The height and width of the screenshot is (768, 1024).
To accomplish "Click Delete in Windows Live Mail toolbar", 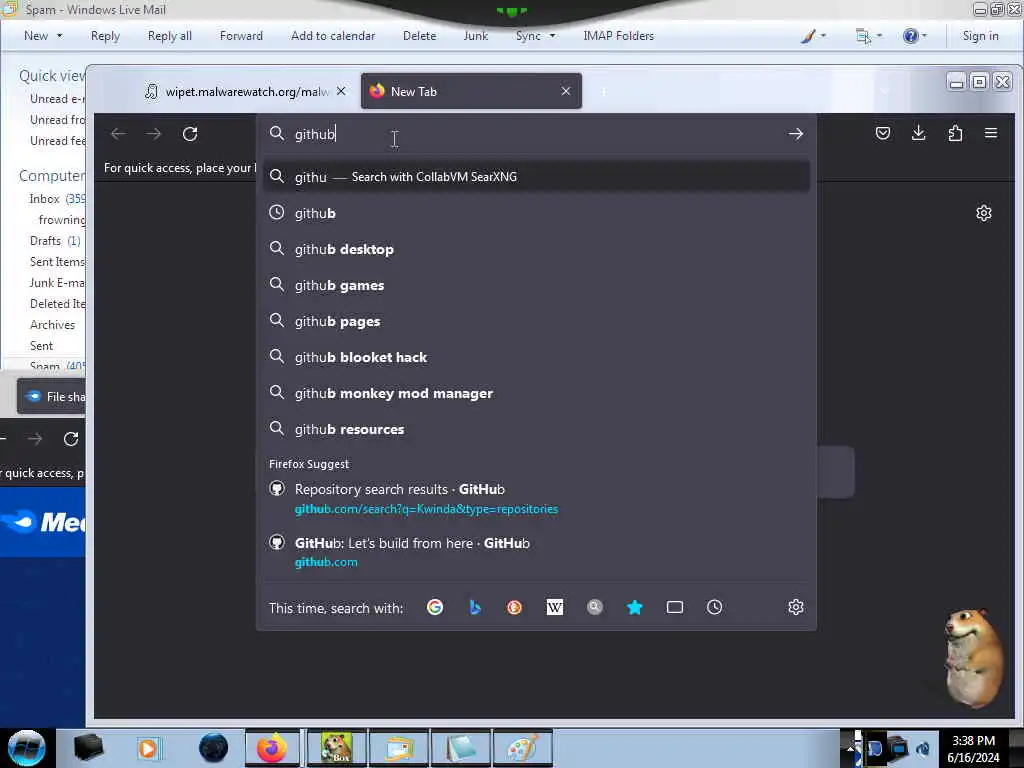I will coord(419,36).
